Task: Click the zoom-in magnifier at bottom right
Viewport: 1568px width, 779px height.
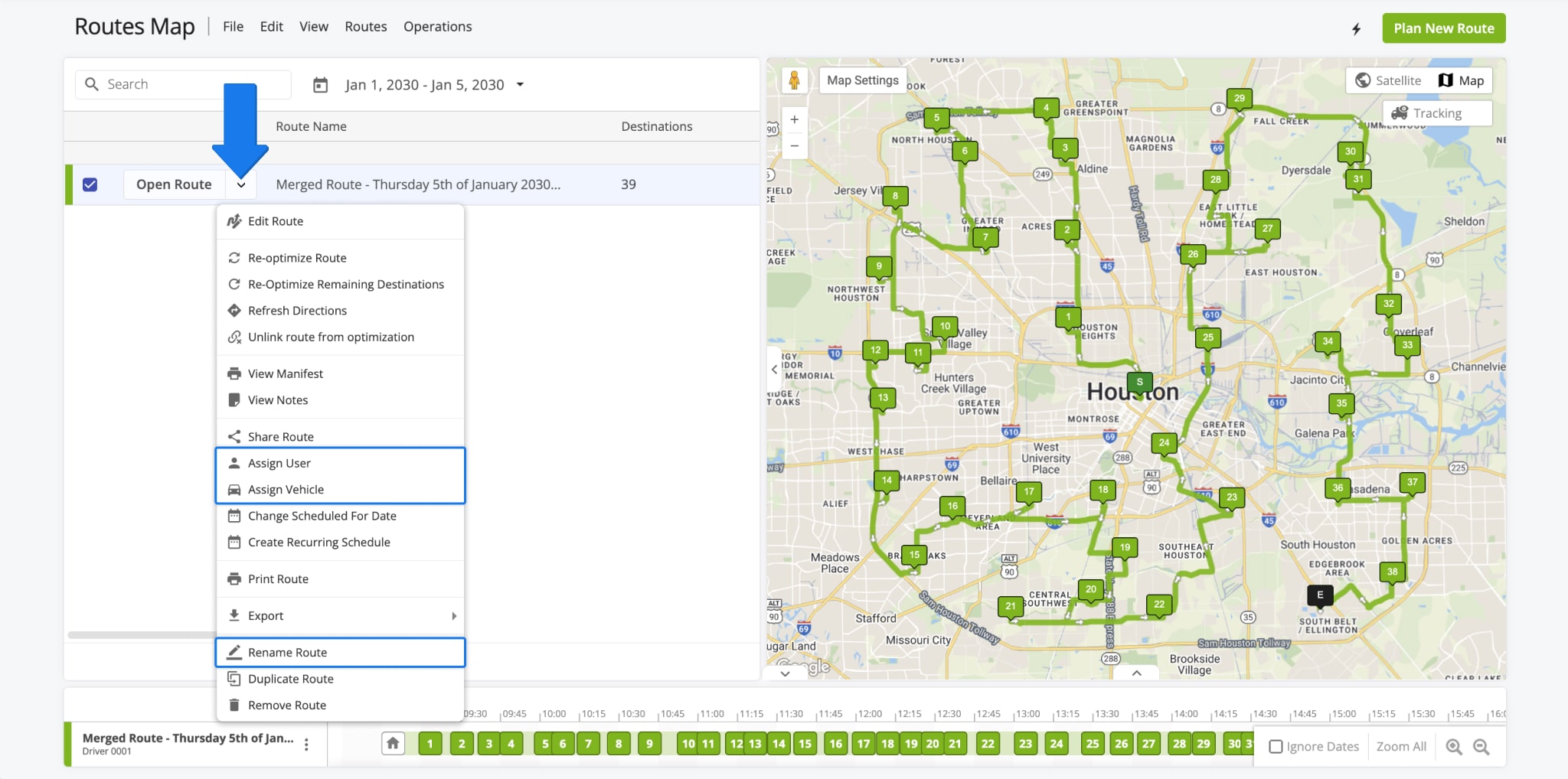Action: pyautogui.click(x=1454, y=746)
